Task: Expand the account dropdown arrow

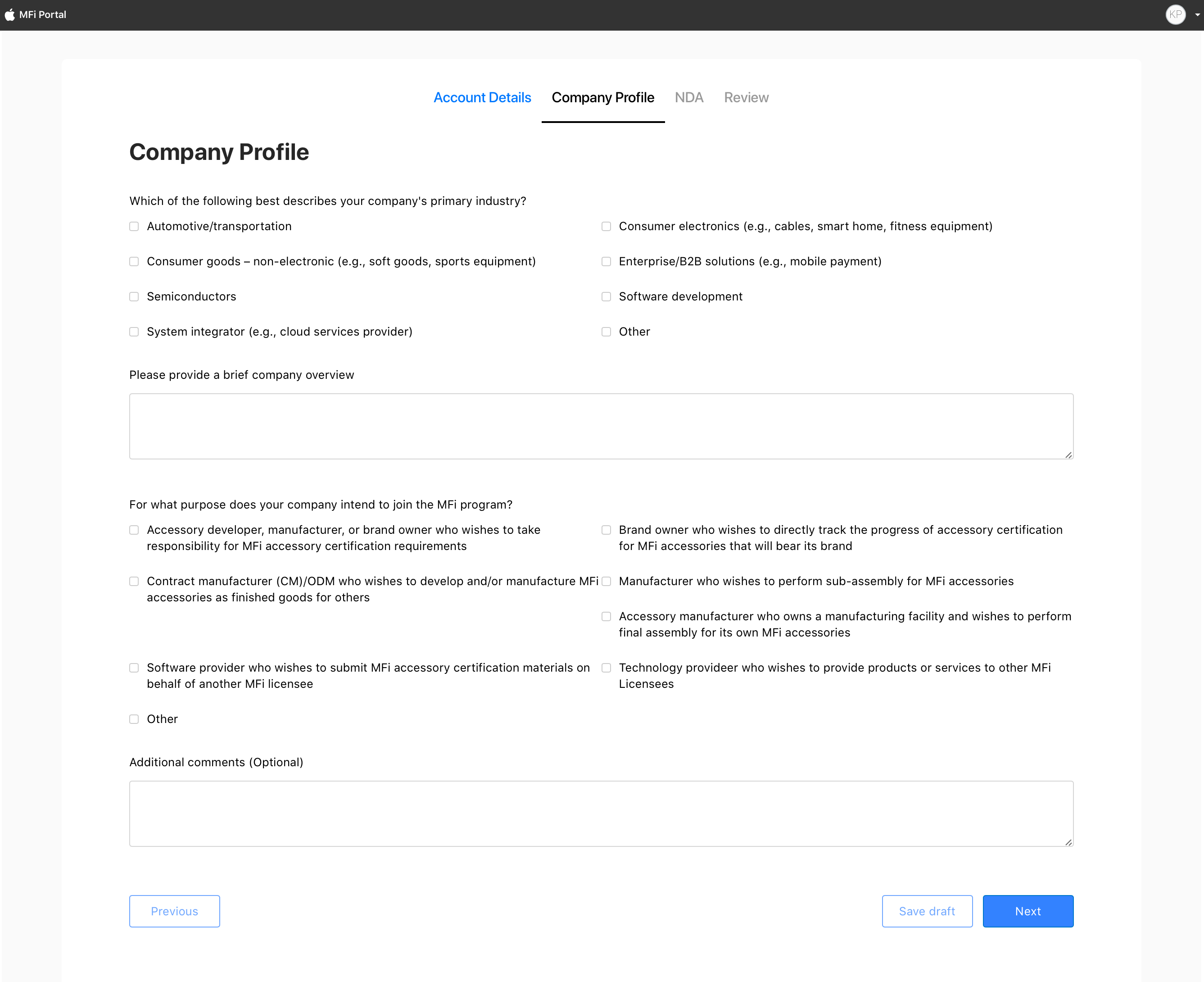Action: 1197,15
